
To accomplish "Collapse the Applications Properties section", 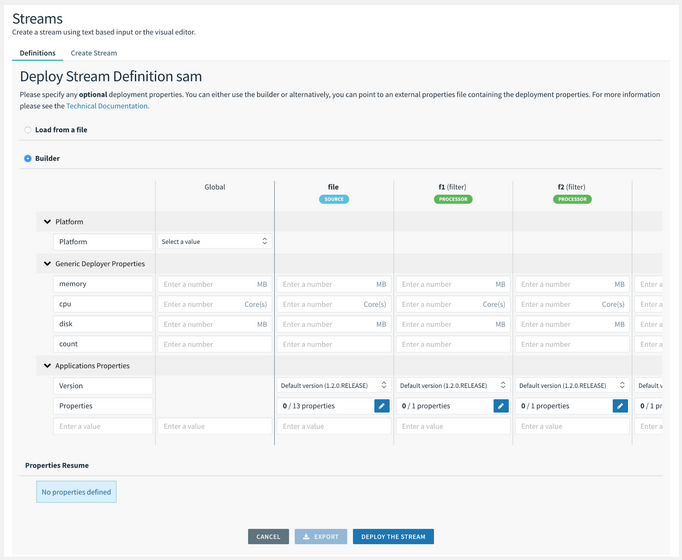I will point(47,366).
